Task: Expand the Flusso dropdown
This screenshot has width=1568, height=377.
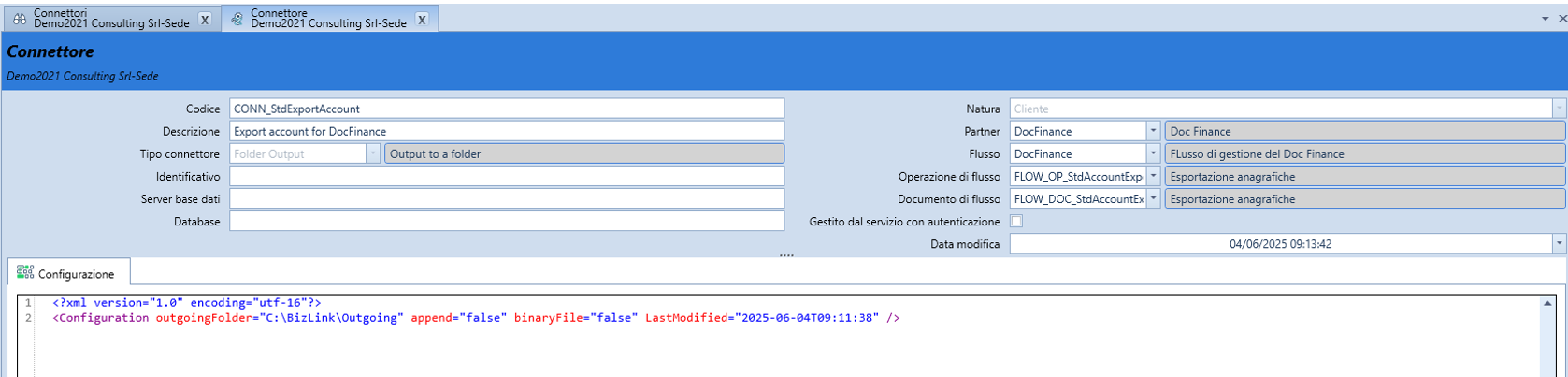Action: click(x=1153, y=154)
